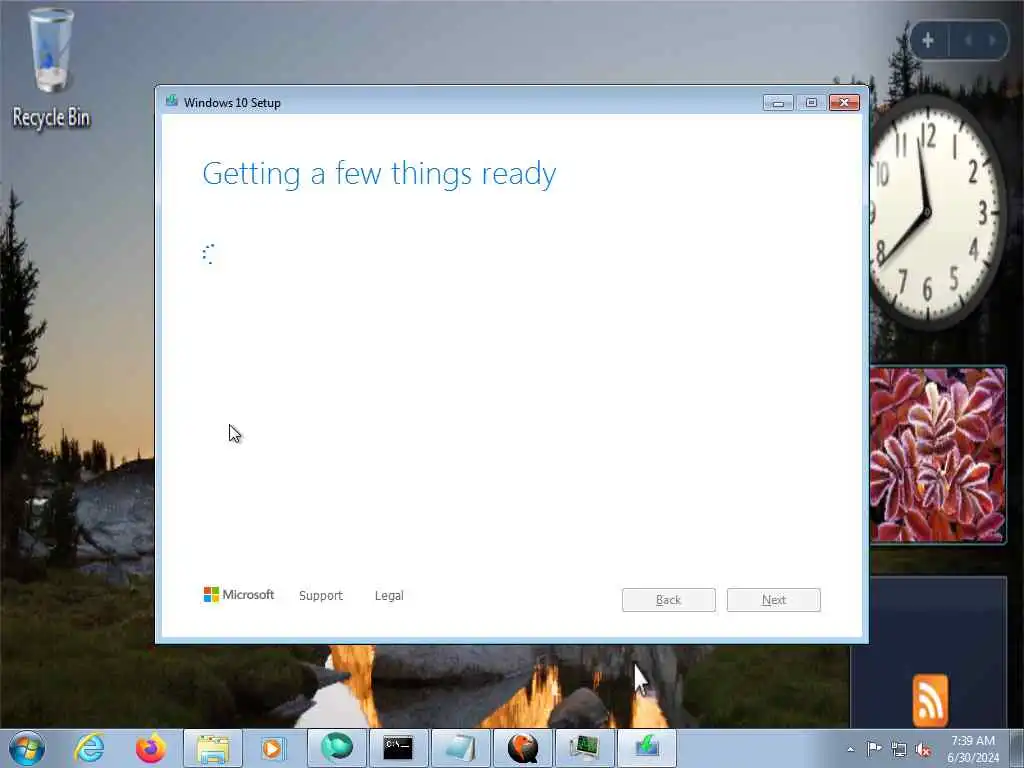Click the Next button in Setup
1024x768 pixels.
tap(773, 600)
